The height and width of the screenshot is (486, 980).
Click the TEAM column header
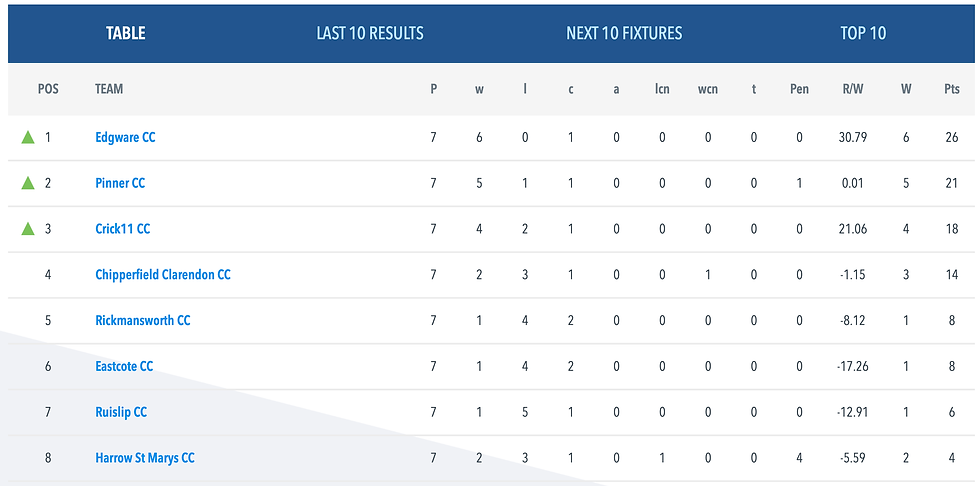point(109,89)
